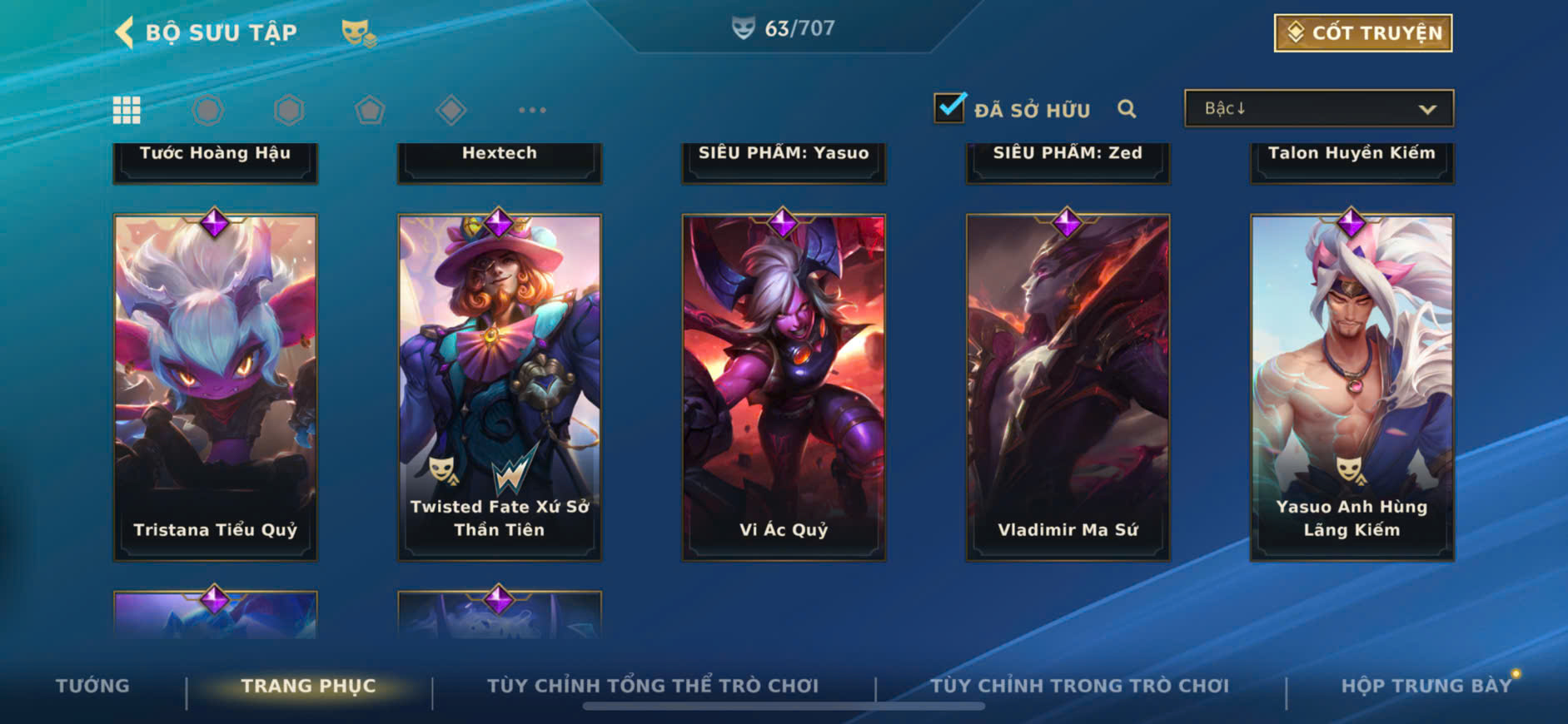Viewport: 1568px width, 724px height.
Task: Click the Cốt Truyện button
Action: [1363, 33]
